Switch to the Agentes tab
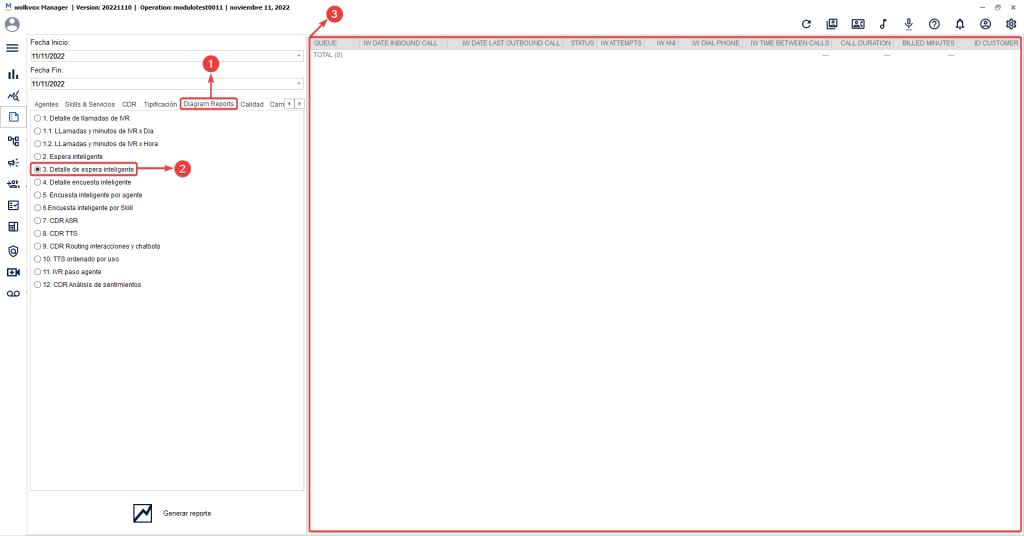 click(x=46, y=104)
